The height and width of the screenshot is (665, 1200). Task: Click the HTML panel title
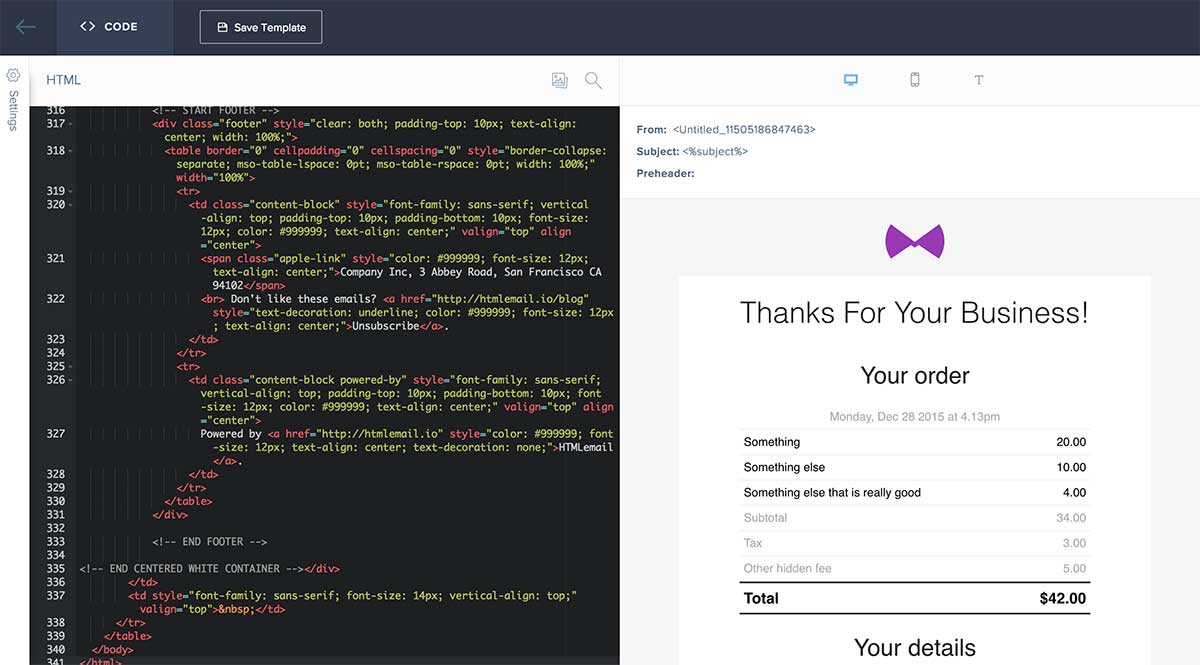click(x=63, y=80)
